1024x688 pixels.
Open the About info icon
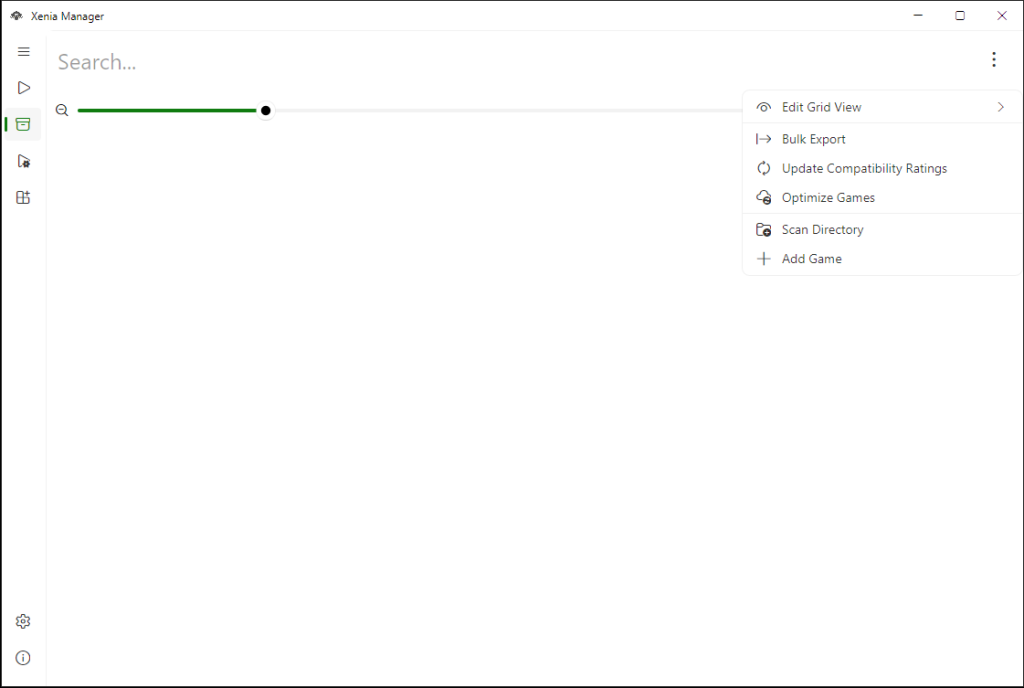[23, 658]
